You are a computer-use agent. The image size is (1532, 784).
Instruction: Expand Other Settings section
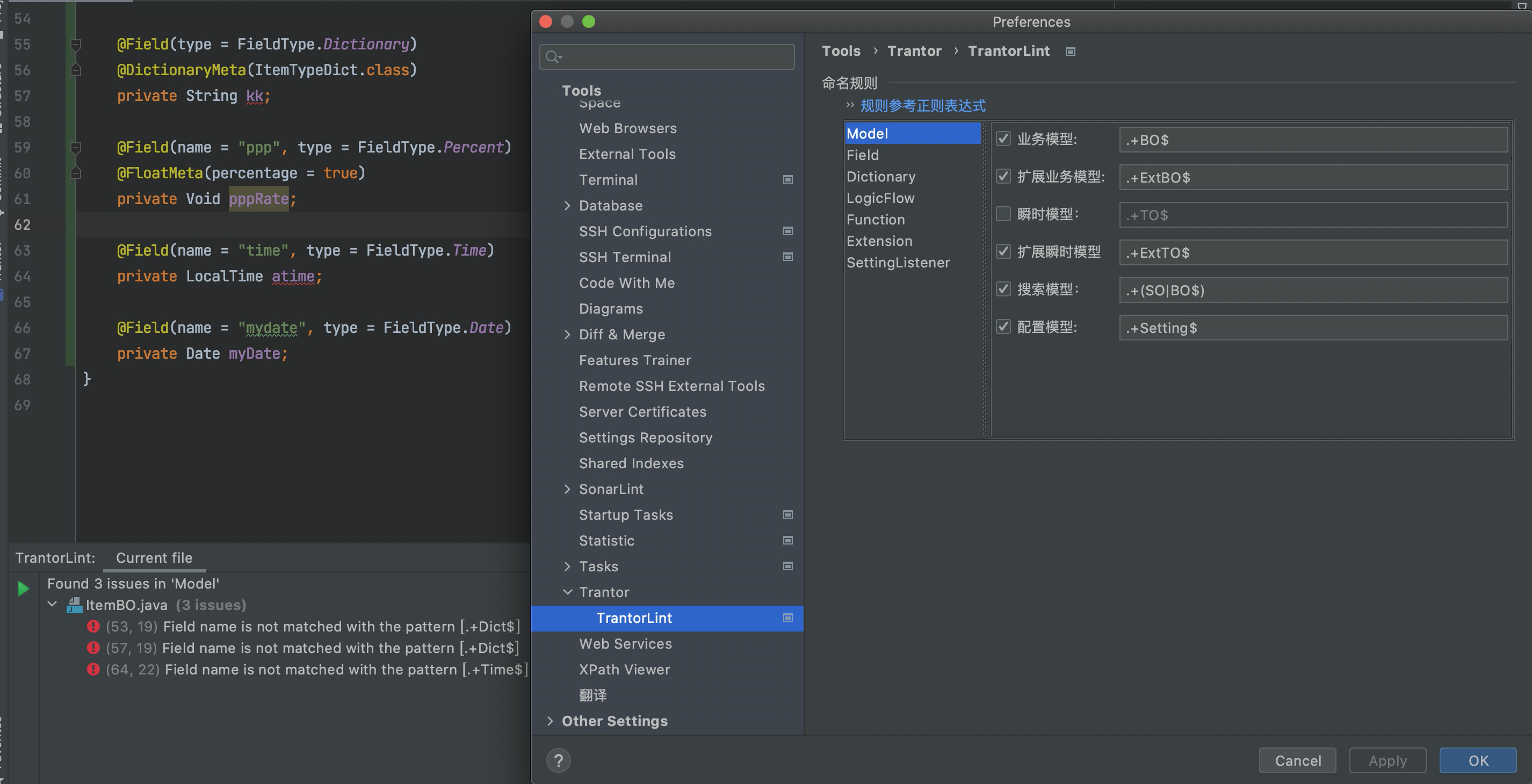(550, 721)
